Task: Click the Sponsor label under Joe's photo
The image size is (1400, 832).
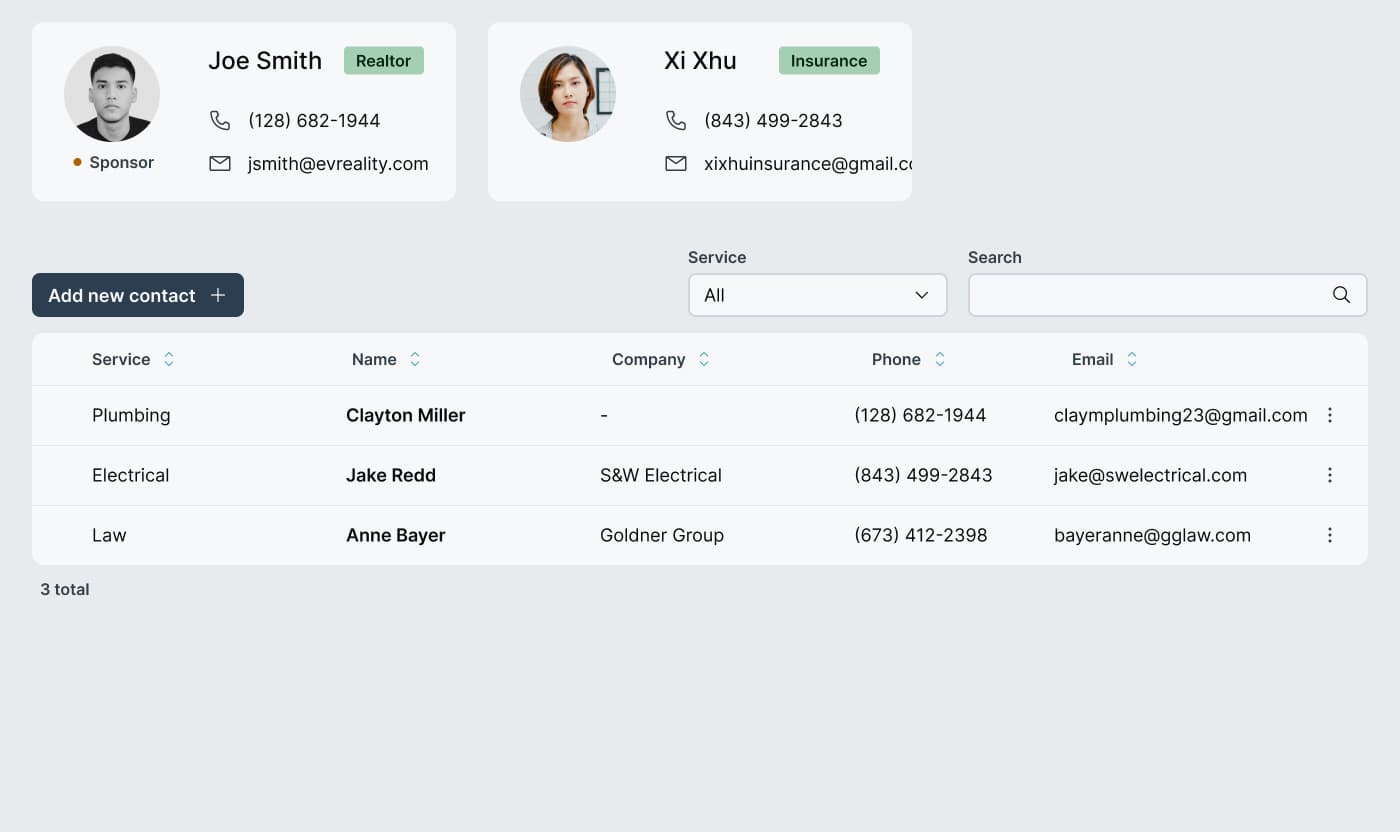Action: coord(121,162)
